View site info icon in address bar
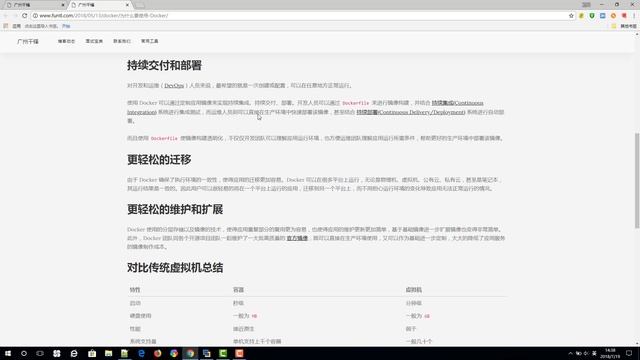Screen dimensions: 640x360 (35, 16)
